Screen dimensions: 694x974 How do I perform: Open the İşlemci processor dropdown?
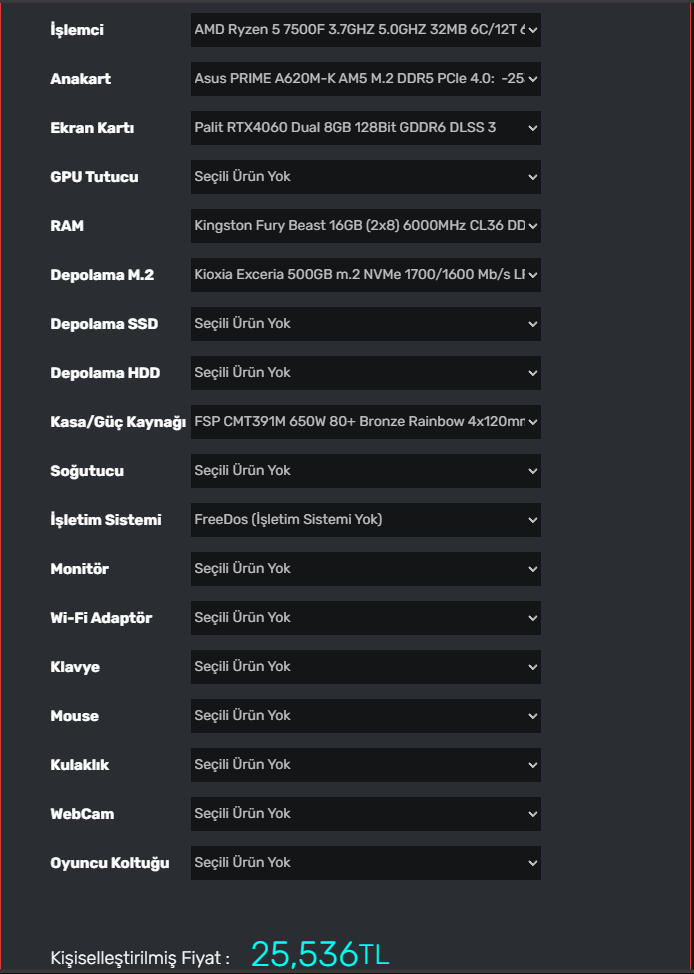365,30
